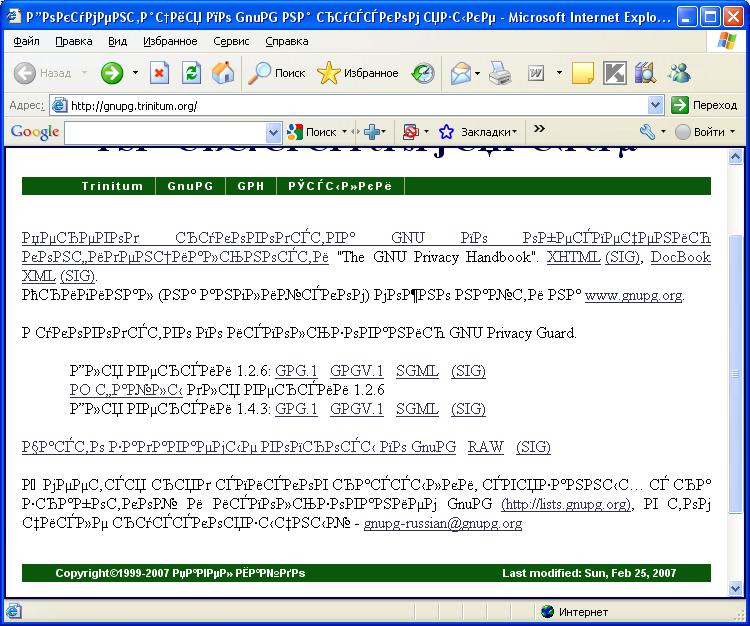Click the vertical scrollbar thumb

[x=735, y=374]
